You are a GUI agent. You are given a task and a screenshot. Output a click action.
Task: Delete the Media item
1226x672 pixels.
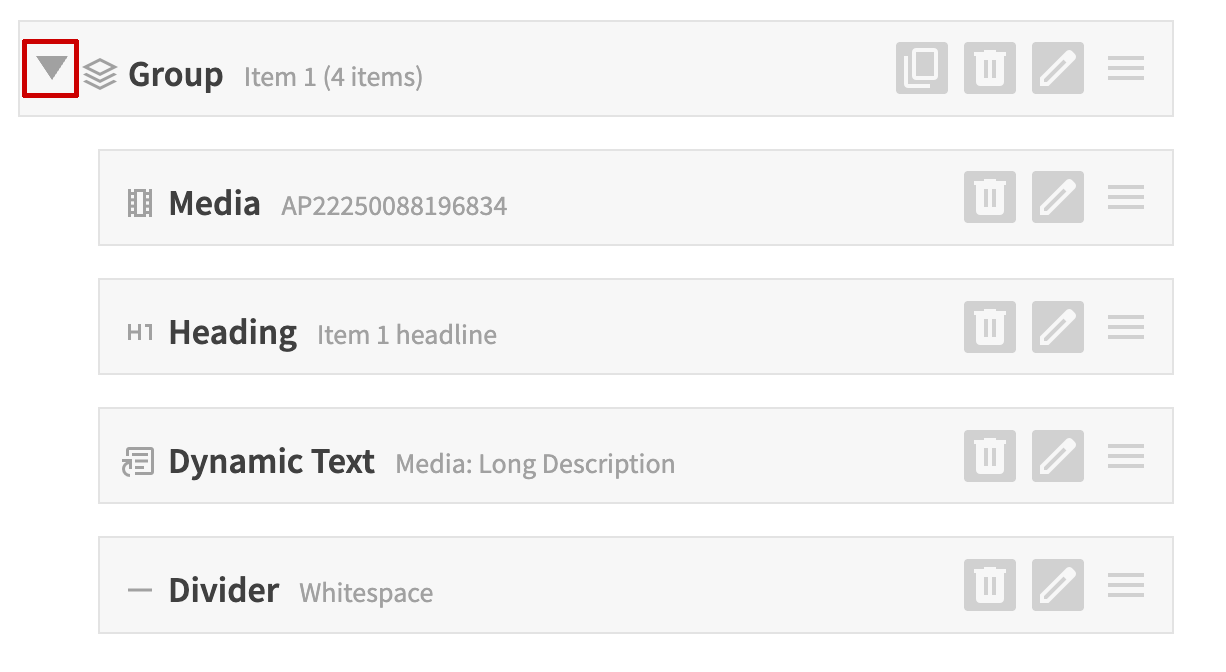[x=990, y=197]
